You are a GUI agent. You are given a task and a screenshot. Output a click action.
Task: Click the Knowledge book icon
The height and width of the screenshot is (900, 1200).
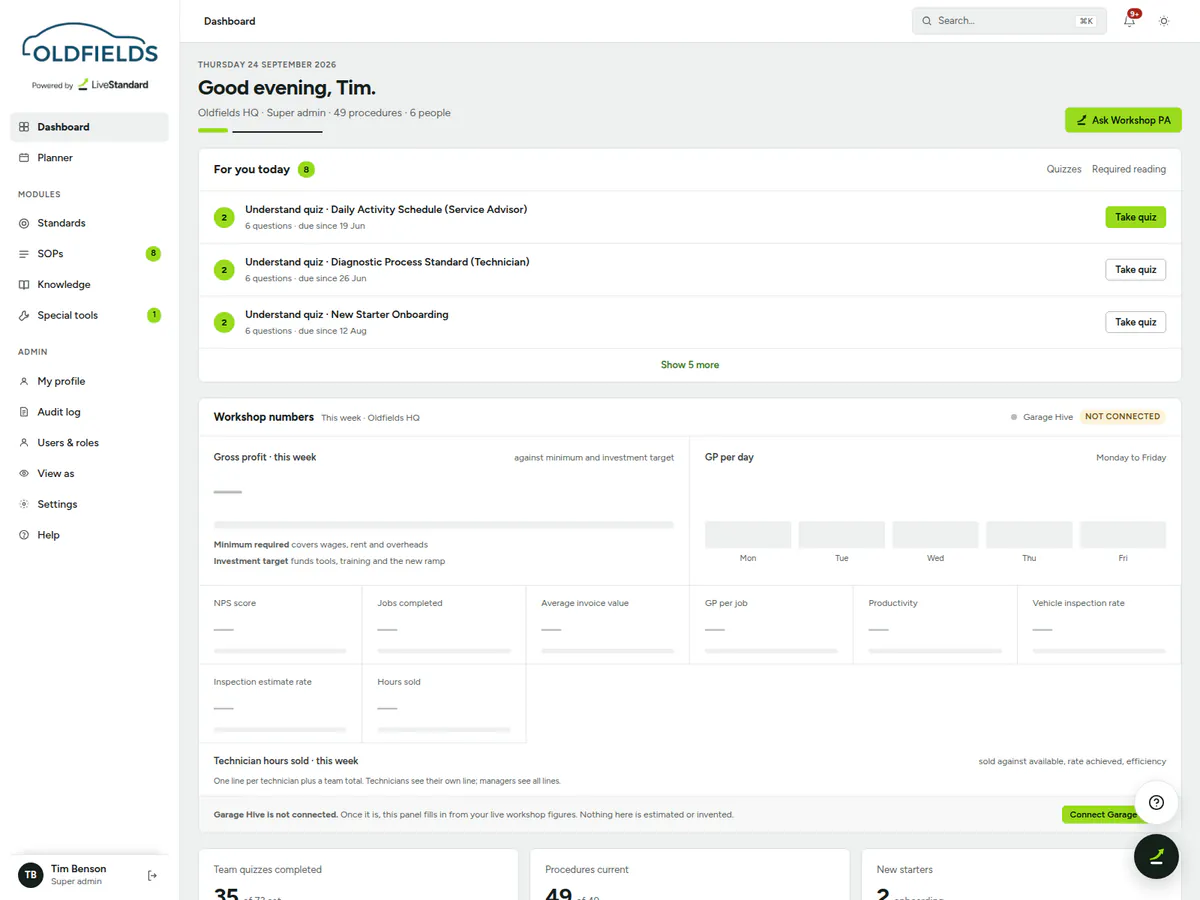click(24, 285)
